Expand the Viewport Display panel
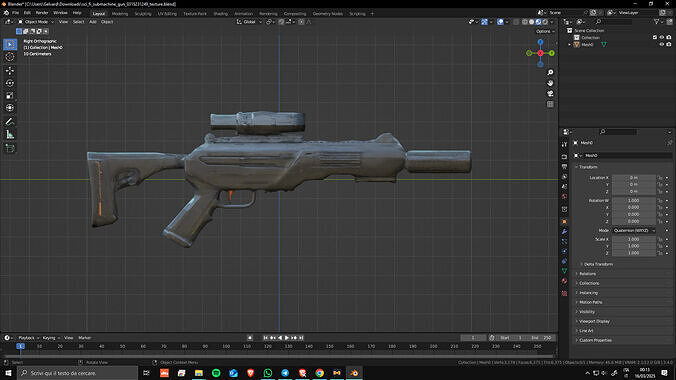 click(x=594, y=321)
